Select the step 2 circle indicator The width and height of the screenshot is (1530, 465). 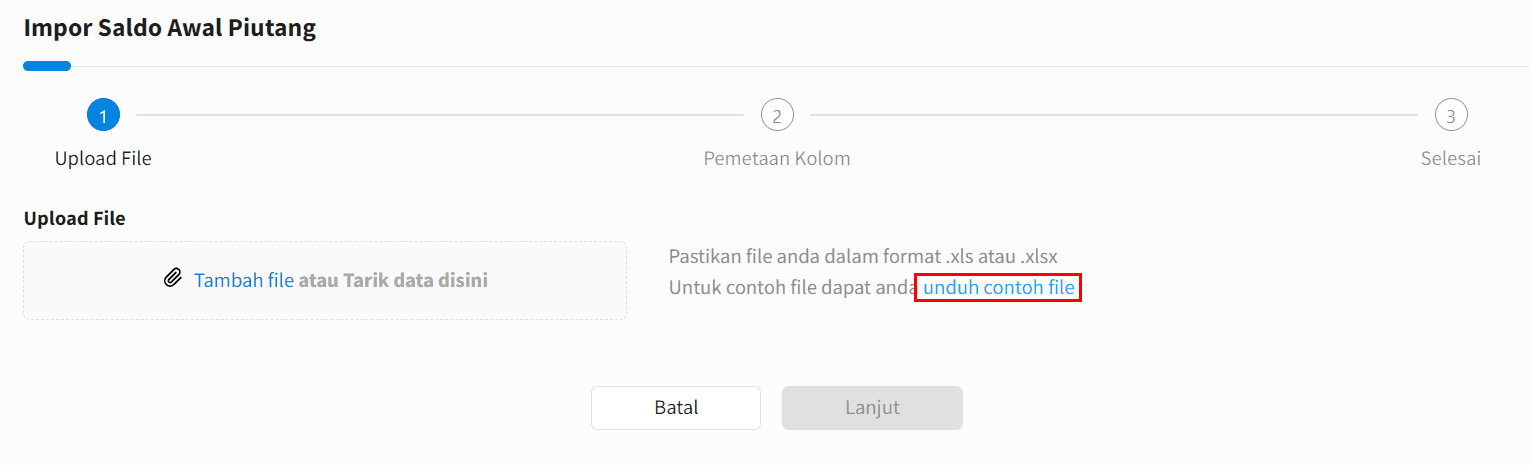(x=777, y=115)
